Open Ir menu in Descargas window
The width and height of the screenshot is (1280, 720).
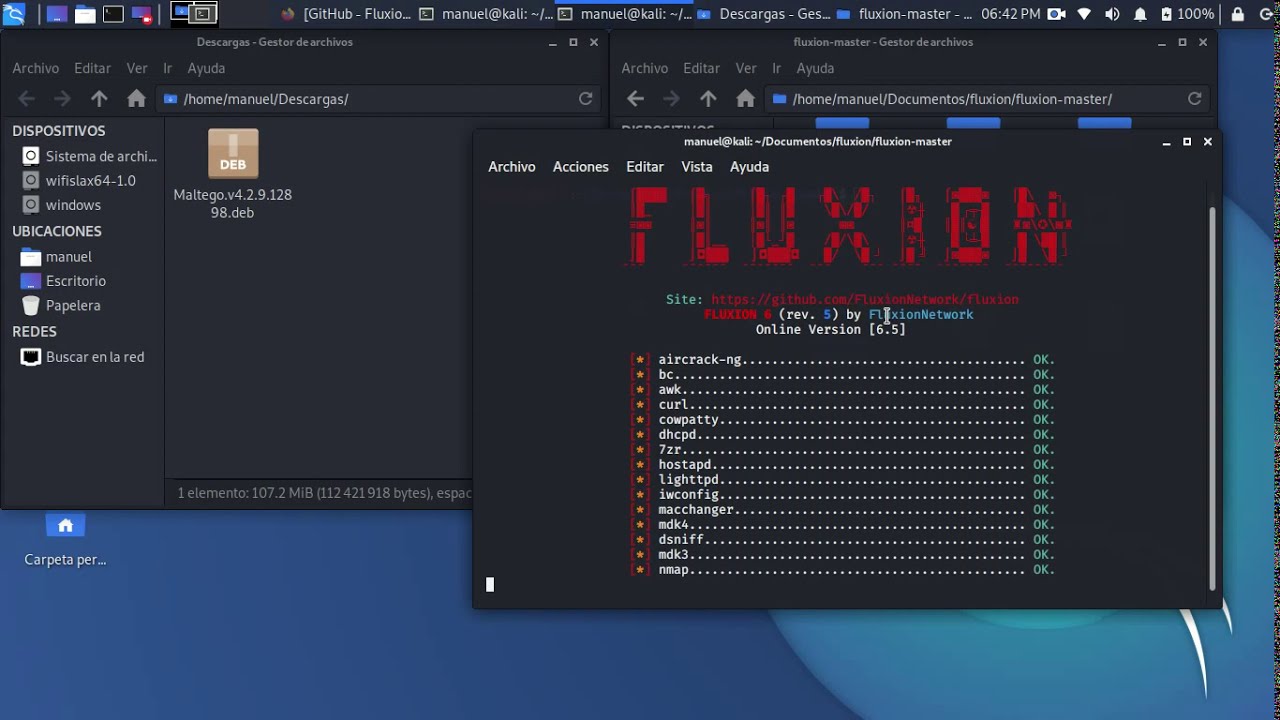(168, 68)
